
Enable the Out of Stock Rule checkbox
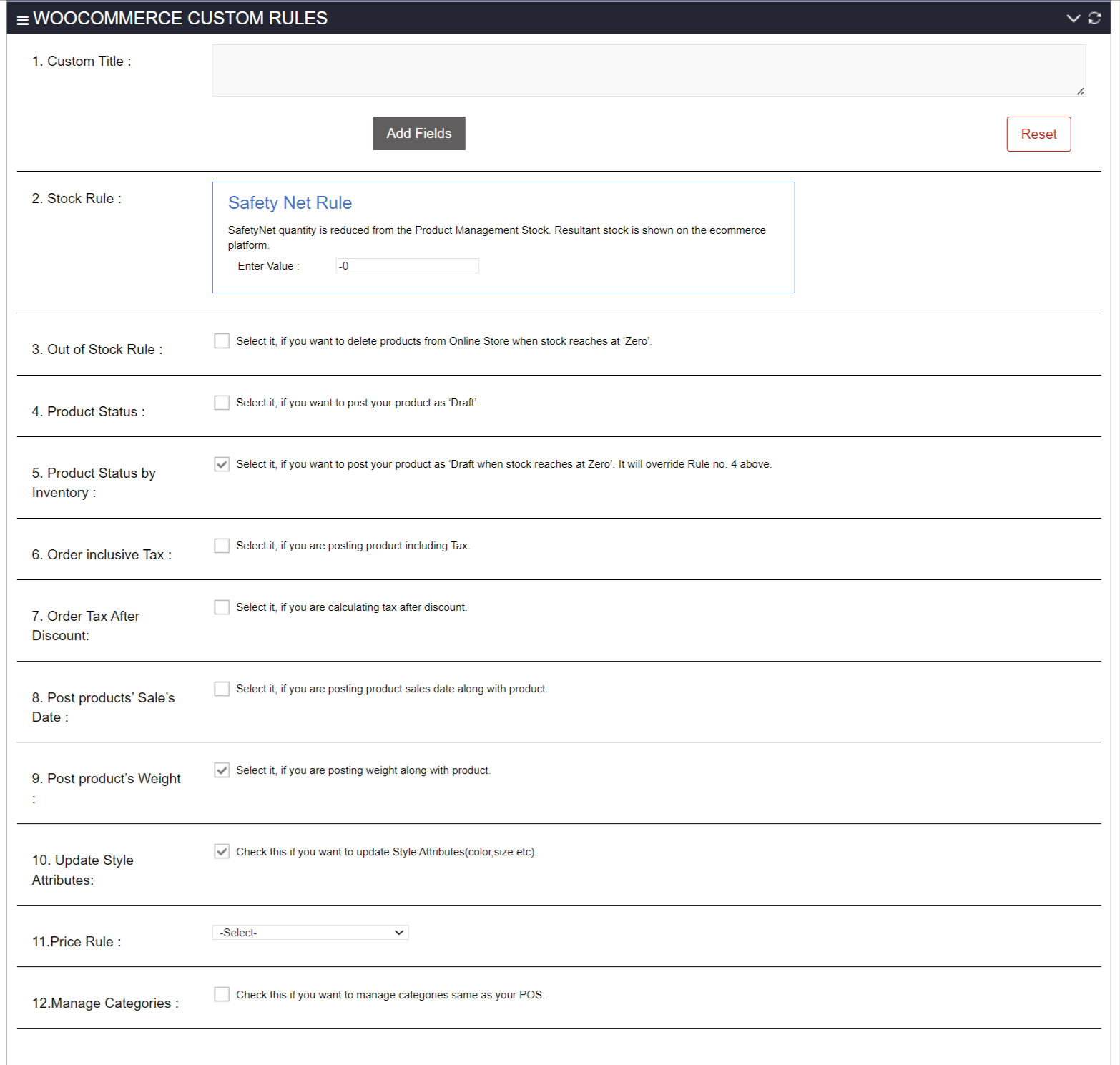(222, 341)
